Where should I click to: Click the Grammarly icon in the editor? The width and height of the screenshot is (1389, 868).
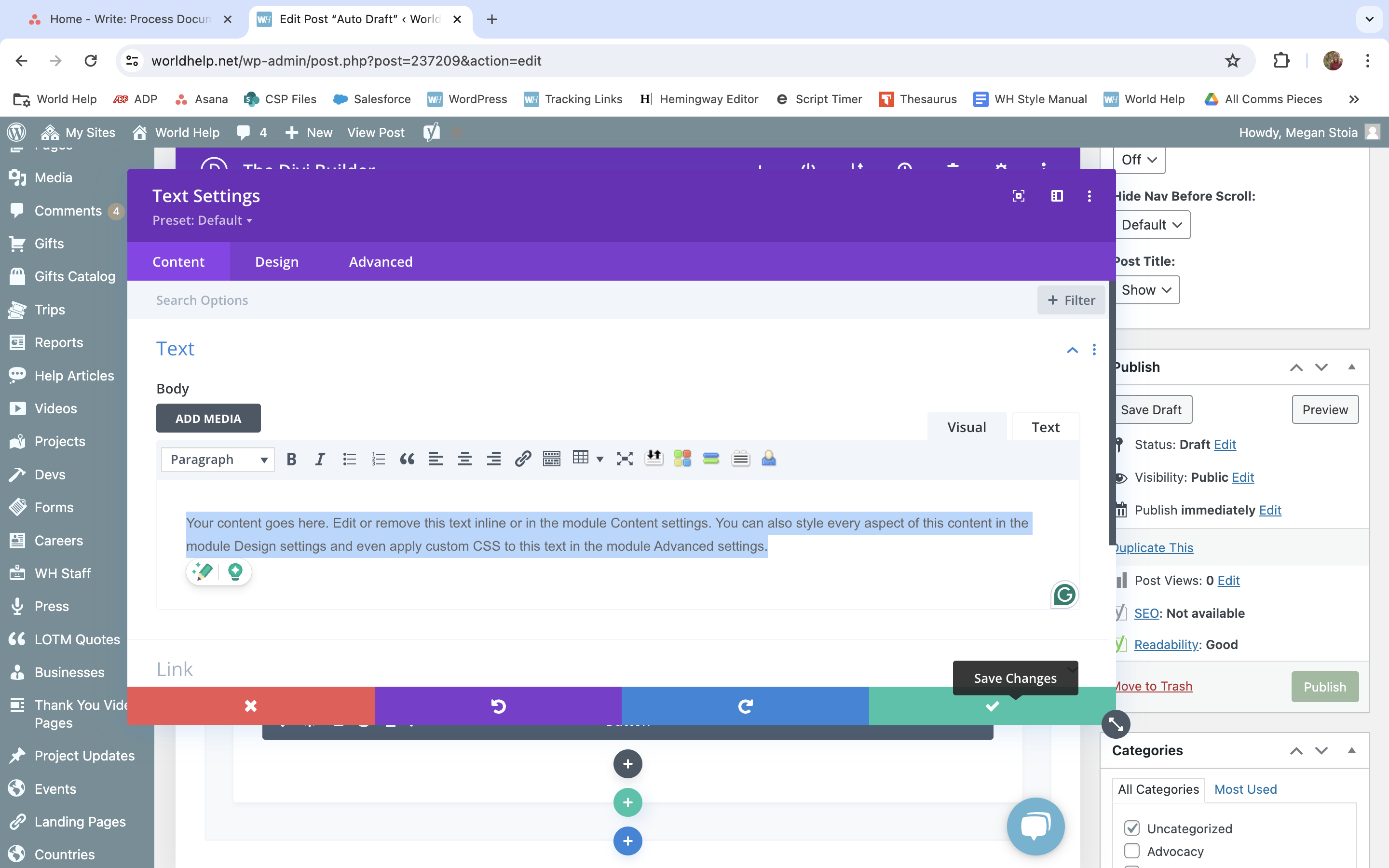click(x=1064, y=594)
